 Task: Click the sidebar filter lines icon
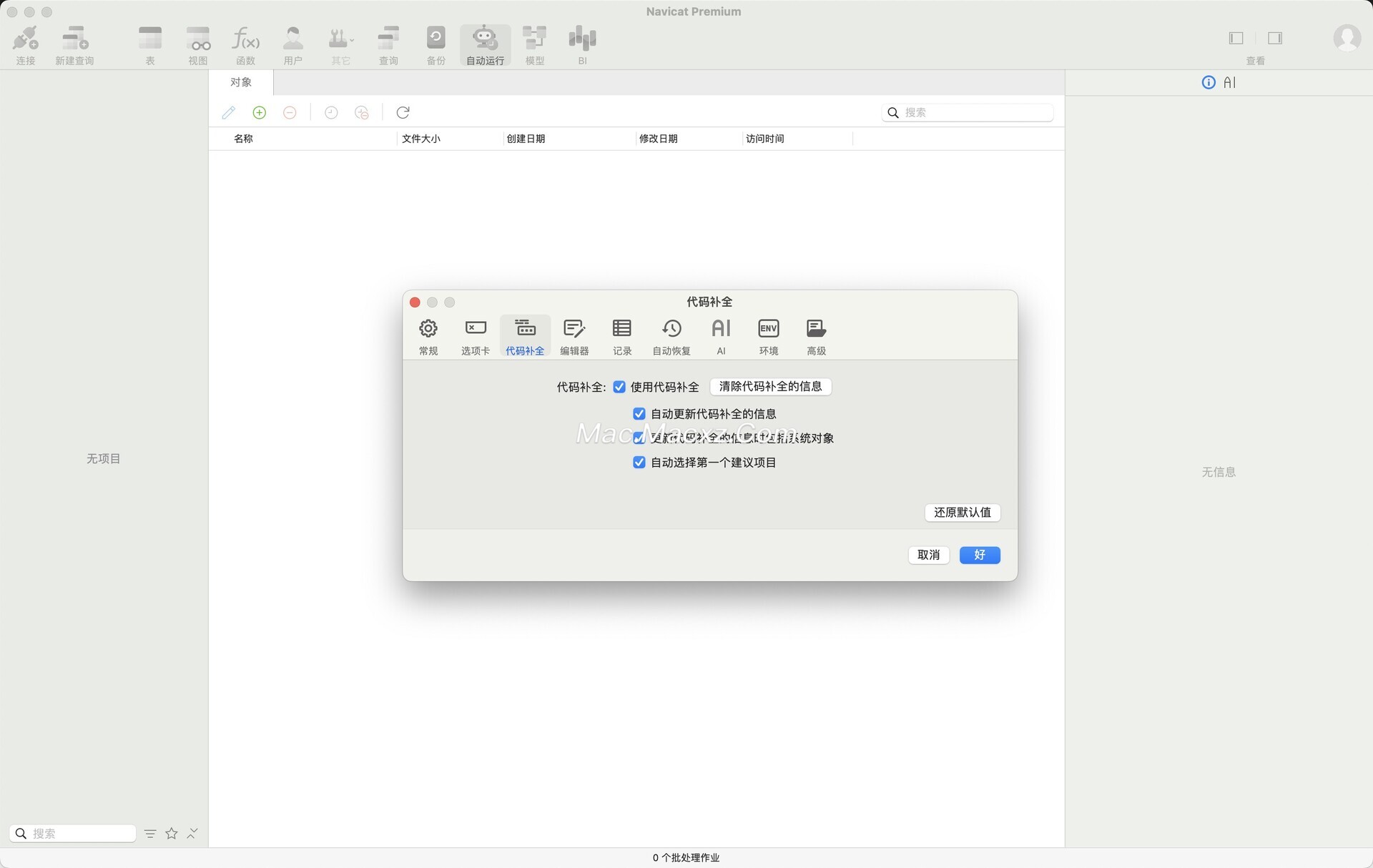(150, 834)
